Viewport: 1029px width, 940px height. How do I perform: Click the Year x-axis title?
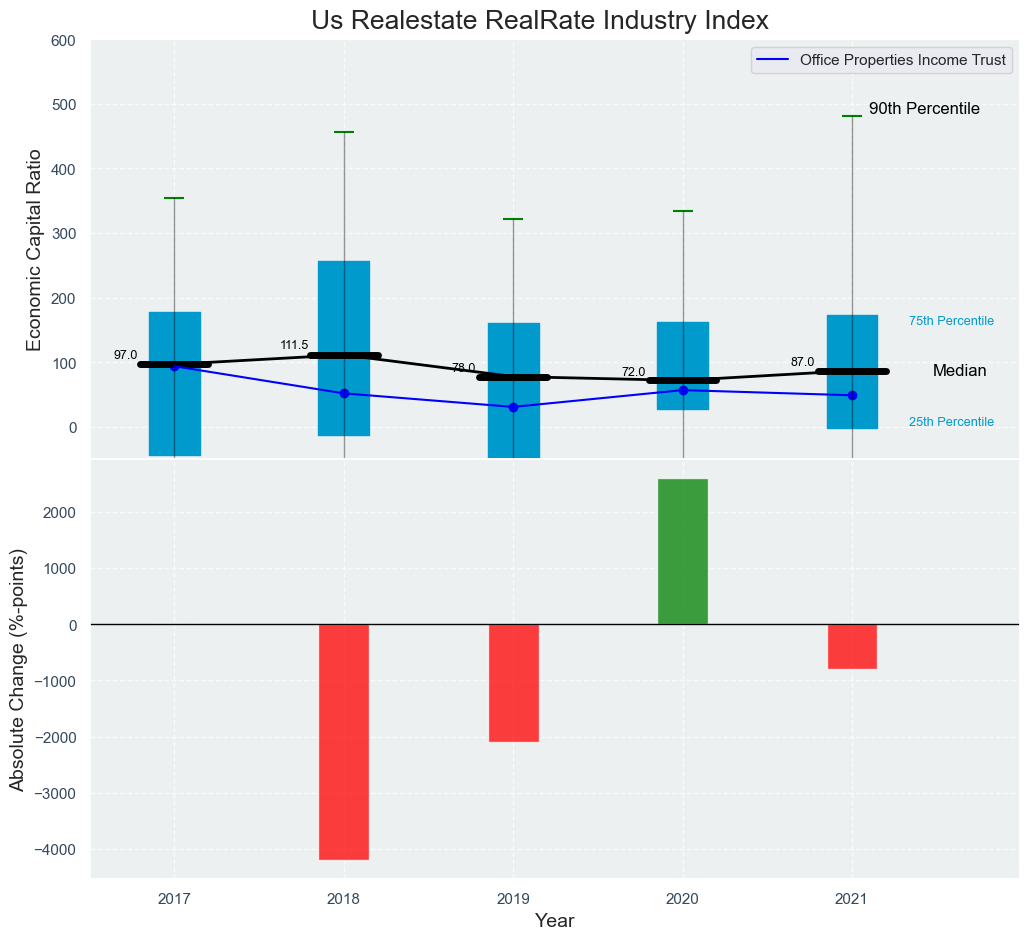point(554,921)
